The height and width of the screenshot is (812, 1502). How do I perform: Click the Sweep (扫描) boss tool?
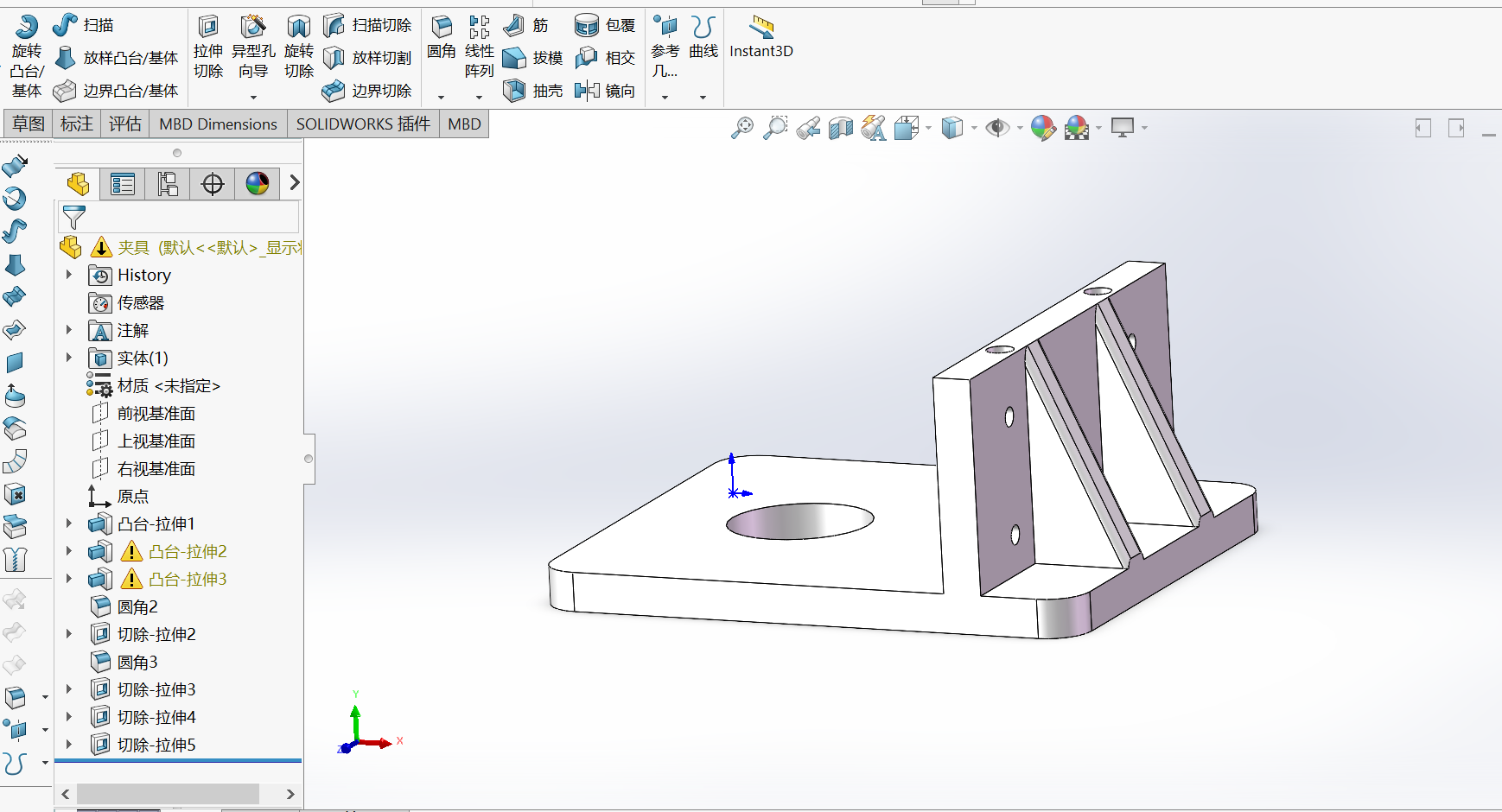click(83, 25)
